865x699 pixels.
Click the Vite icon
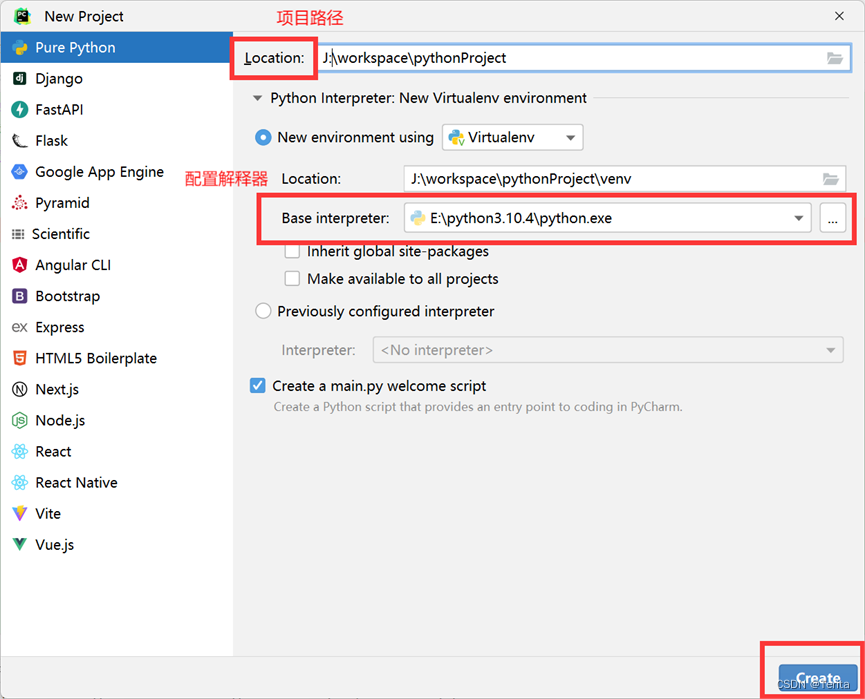[20, 514]
